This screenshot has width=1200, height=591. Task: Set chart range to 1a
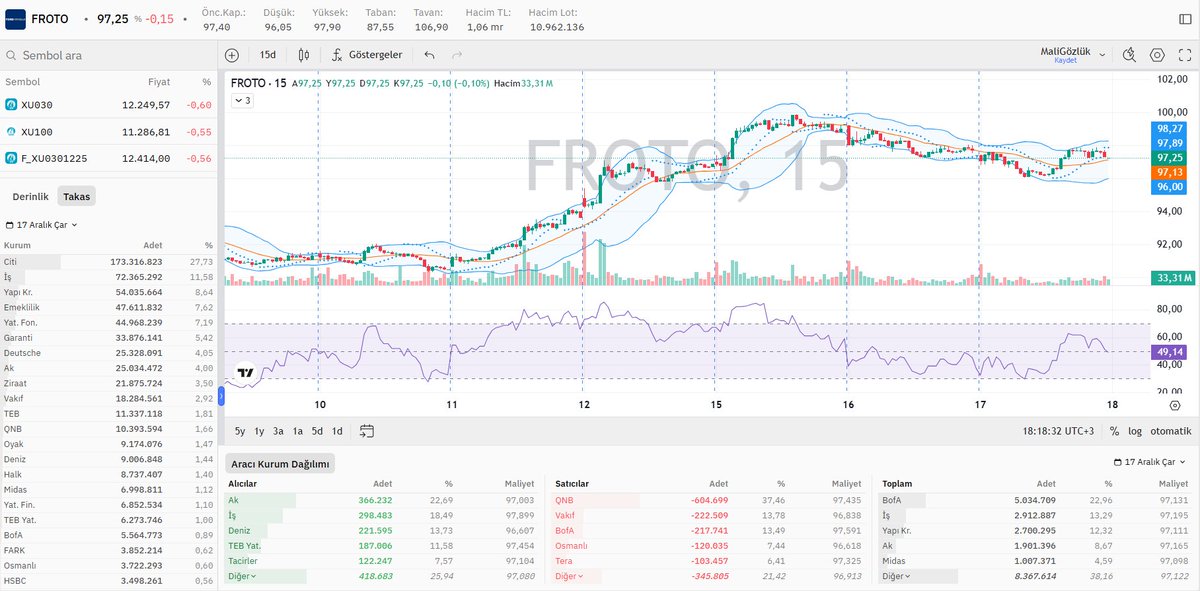(x=298, y=431)
